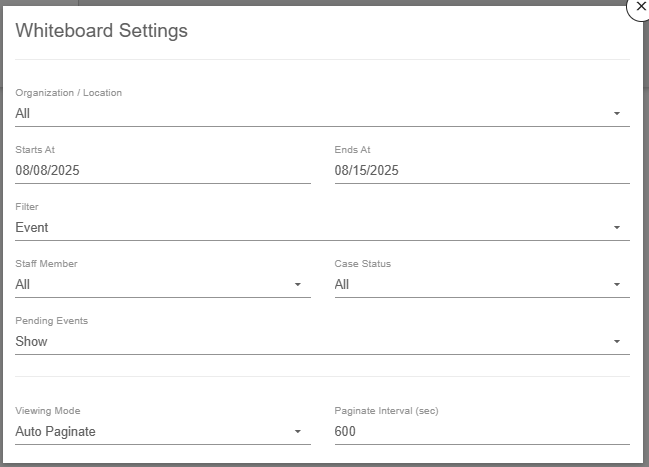The image size is (649, 467).
Task: Click the Pending Events dropdown arrow
Action: 617,342
